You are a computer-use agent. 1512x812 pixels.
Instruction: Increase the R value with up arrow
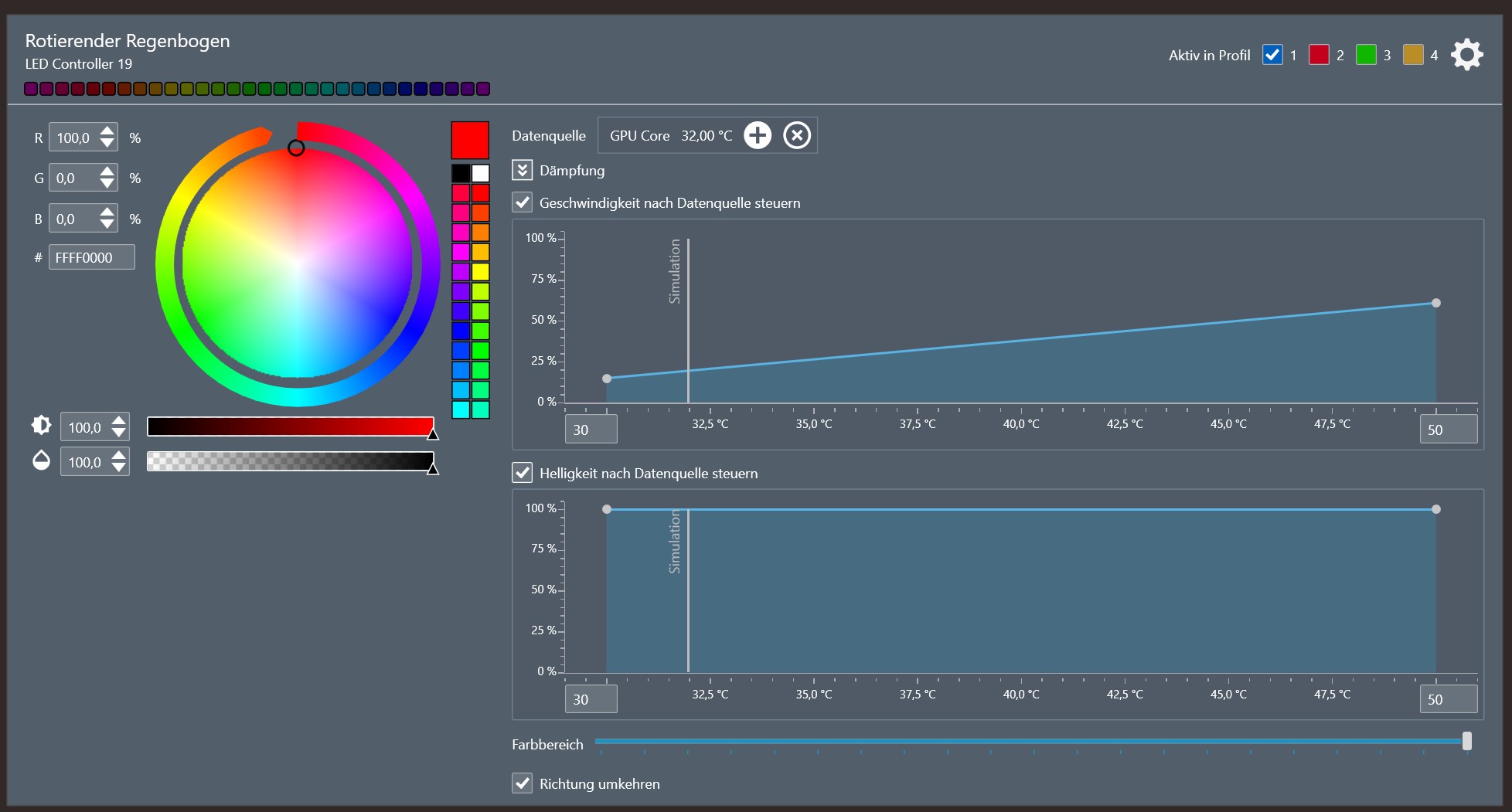107,131
